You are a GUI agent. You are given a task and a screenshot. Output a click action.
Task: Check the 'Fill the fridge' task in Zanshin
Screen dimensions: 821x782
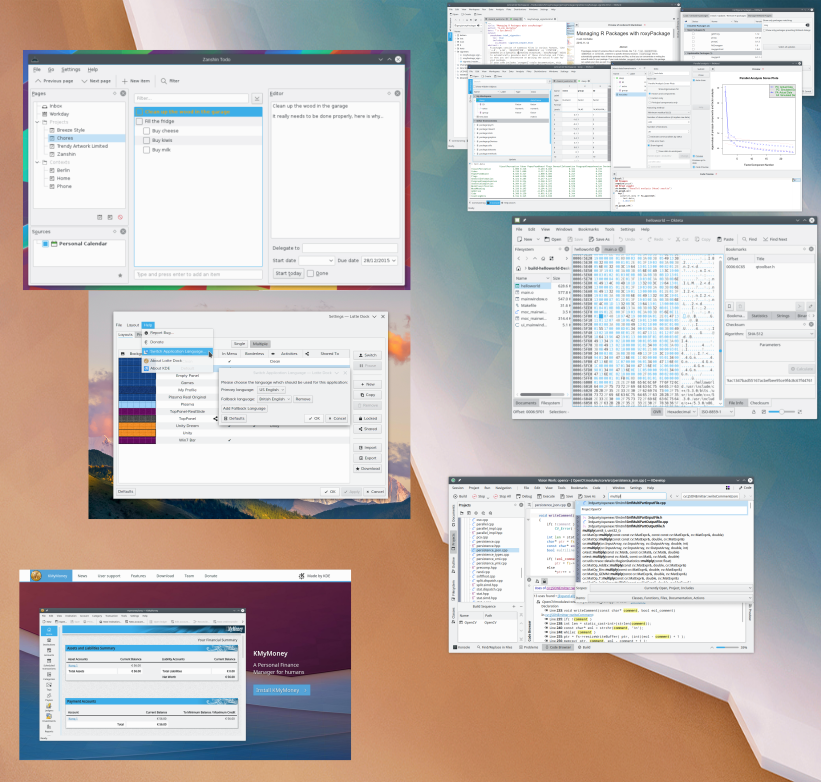click(139, 121)
